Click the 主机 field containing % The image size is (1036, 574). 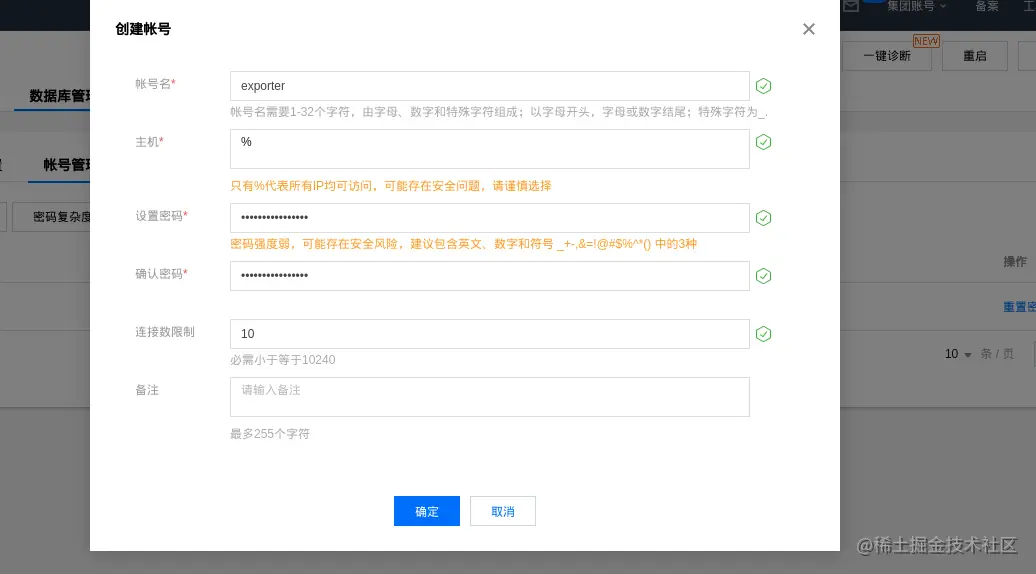pos(490,149)
